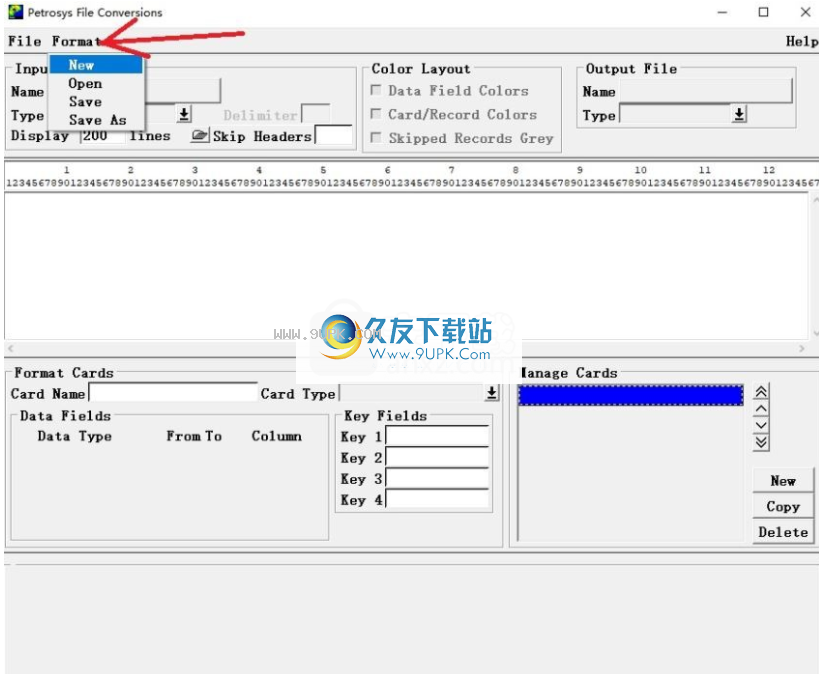
Task: Expand the Card Type dropdown arrow
Action: (492, 393)
